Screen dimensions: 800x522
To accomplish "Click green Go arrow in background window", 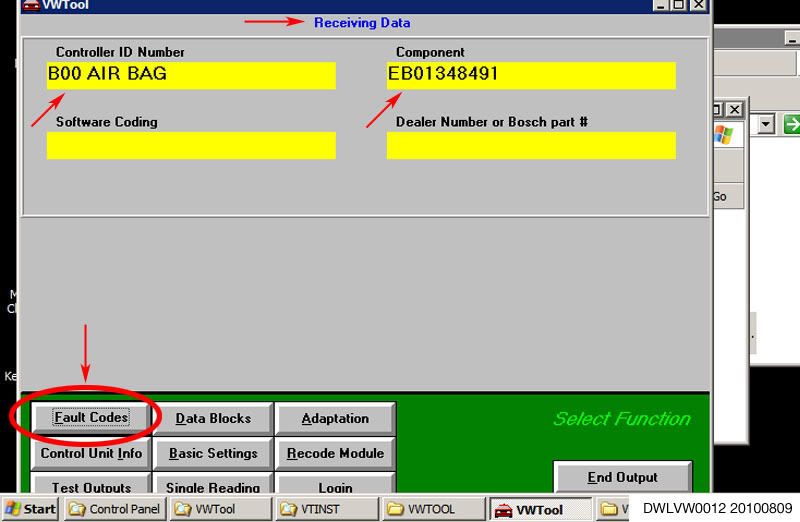I will tap(791, 124).
